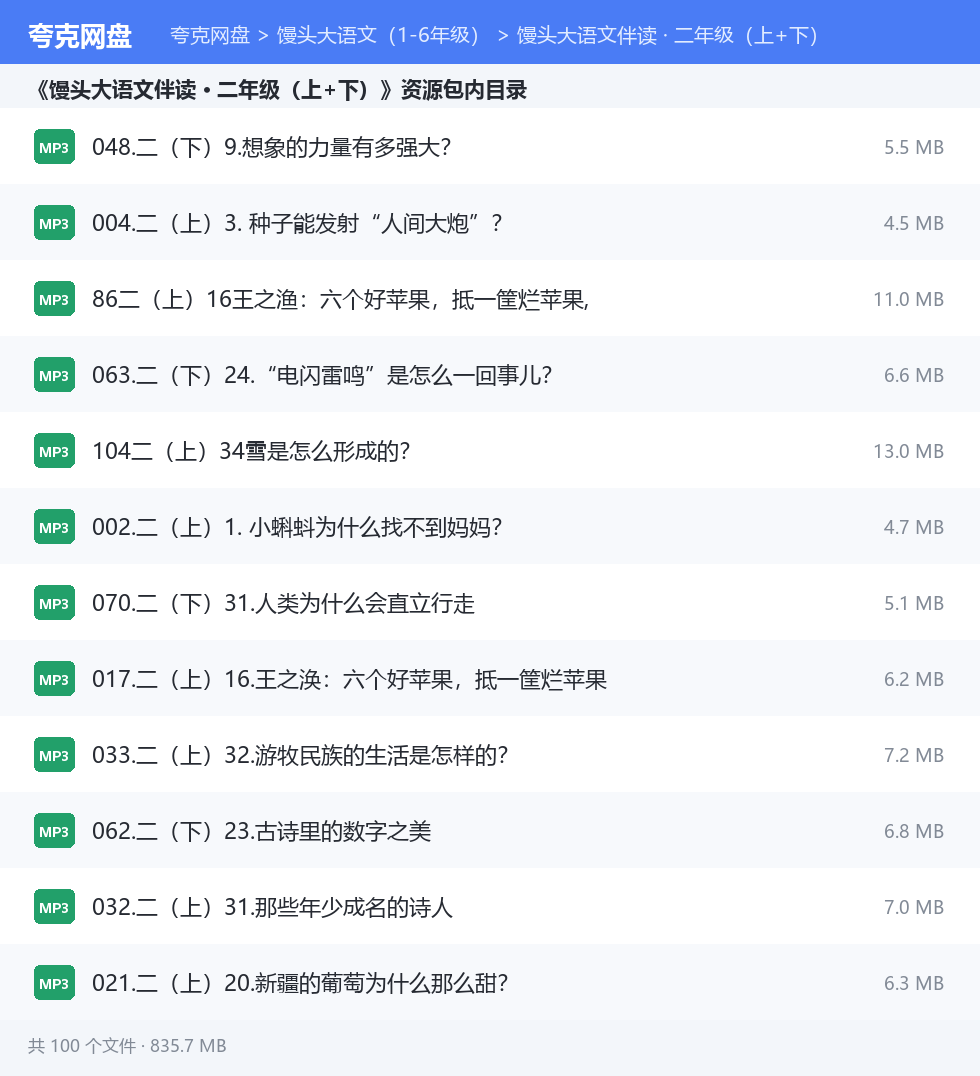Image resolution: width=980 pixels, height=1076 pixels.
Task: Open file 104 雪是怎么形成的
Action: click(x=251, y=451)
